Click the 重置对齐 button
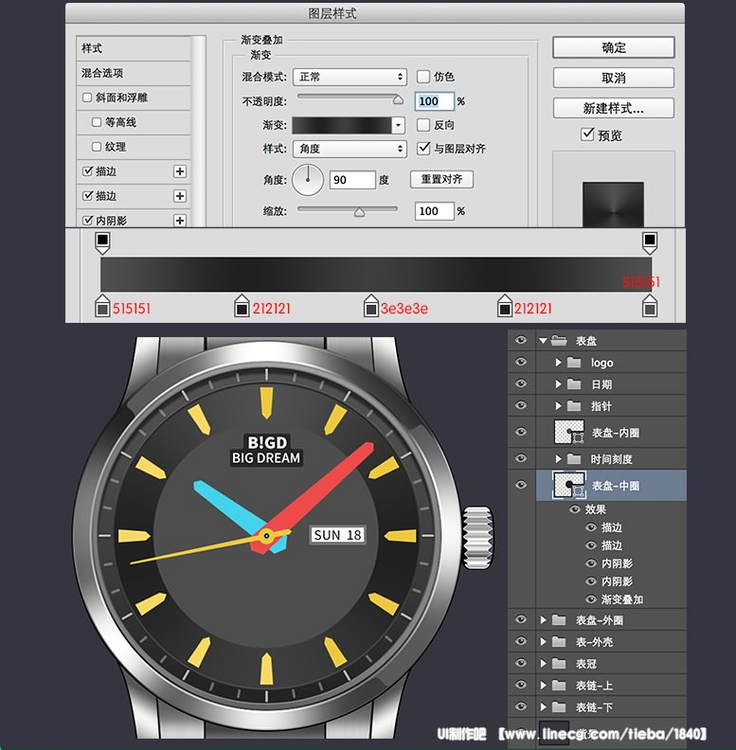 pyautogui.click(x=442, y=179)
